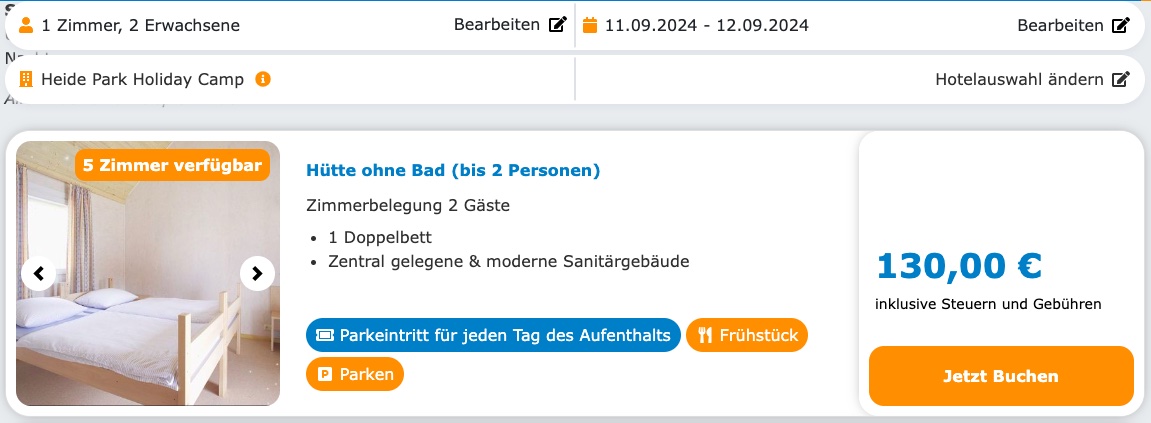Click the cutlery icon on Frühstück badge
This screenshot has height=423, width=1151.
704,335
